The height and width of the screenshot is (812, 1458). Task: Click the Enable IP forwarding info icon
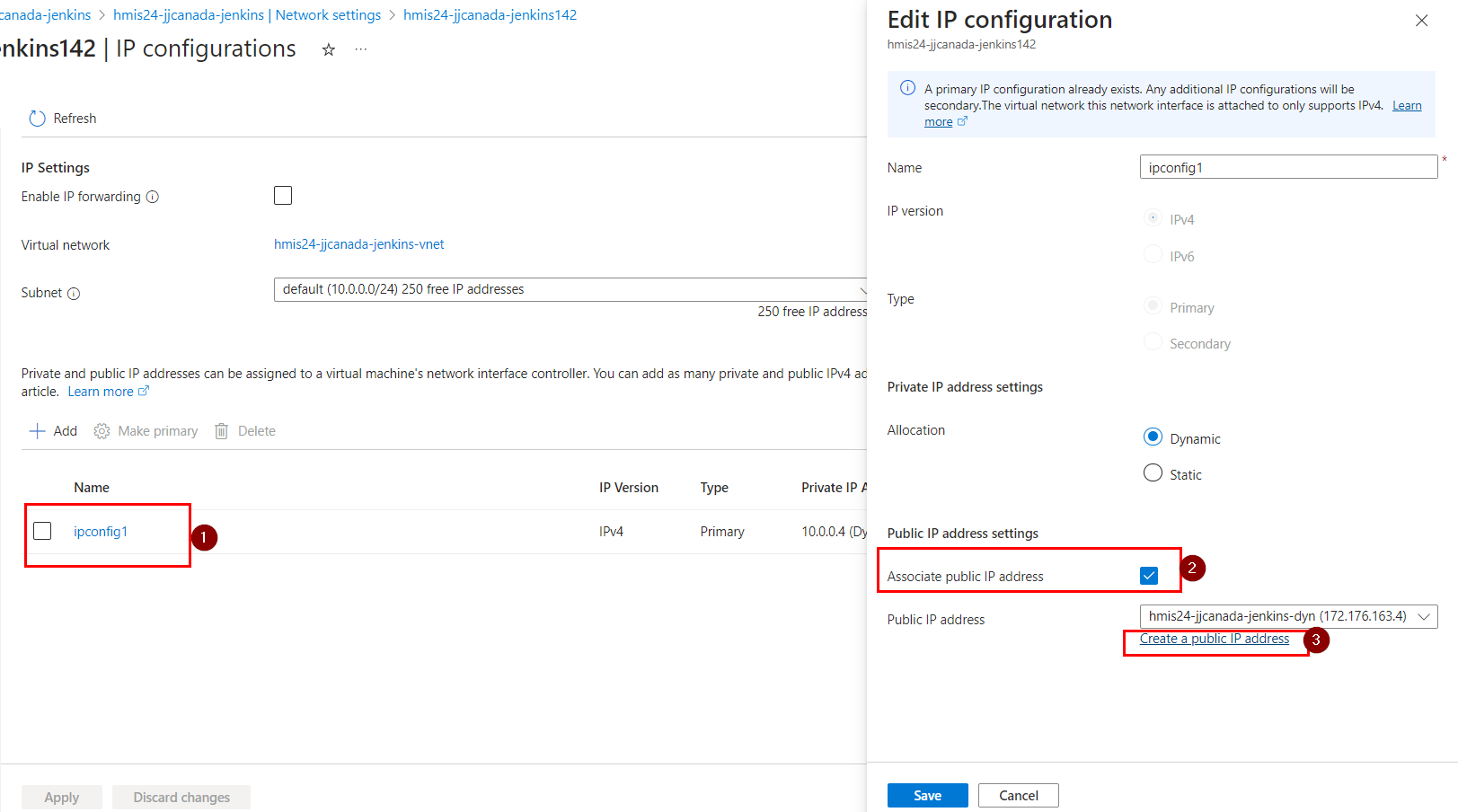pos(153,197)
